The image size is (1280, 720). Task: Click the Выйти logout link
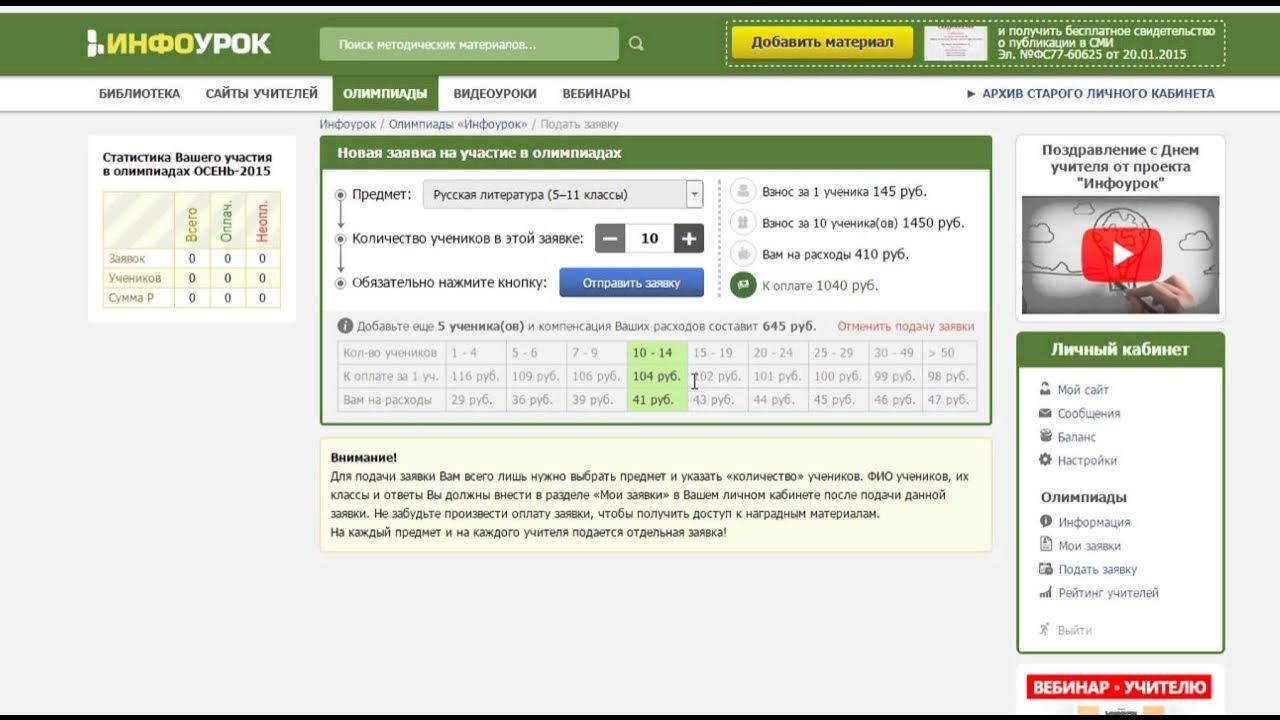pyautogui.click(x=1075, y=631)
